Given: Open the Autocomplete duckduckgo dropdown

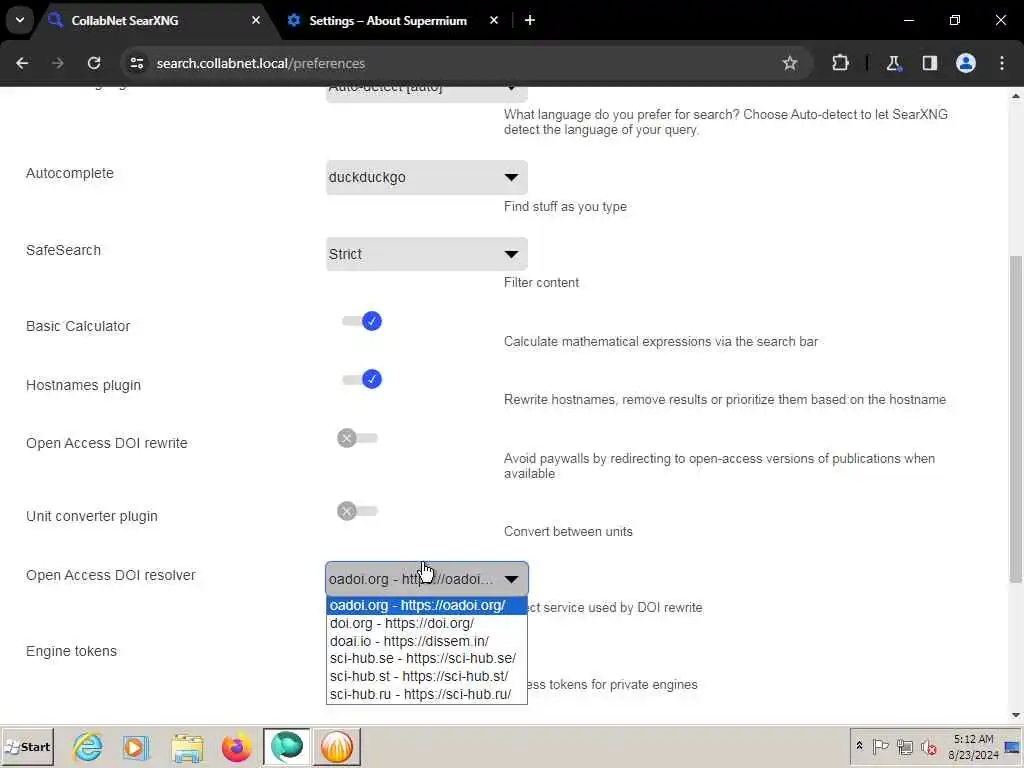Looking at the screenshot, I should tap(426, 177).
